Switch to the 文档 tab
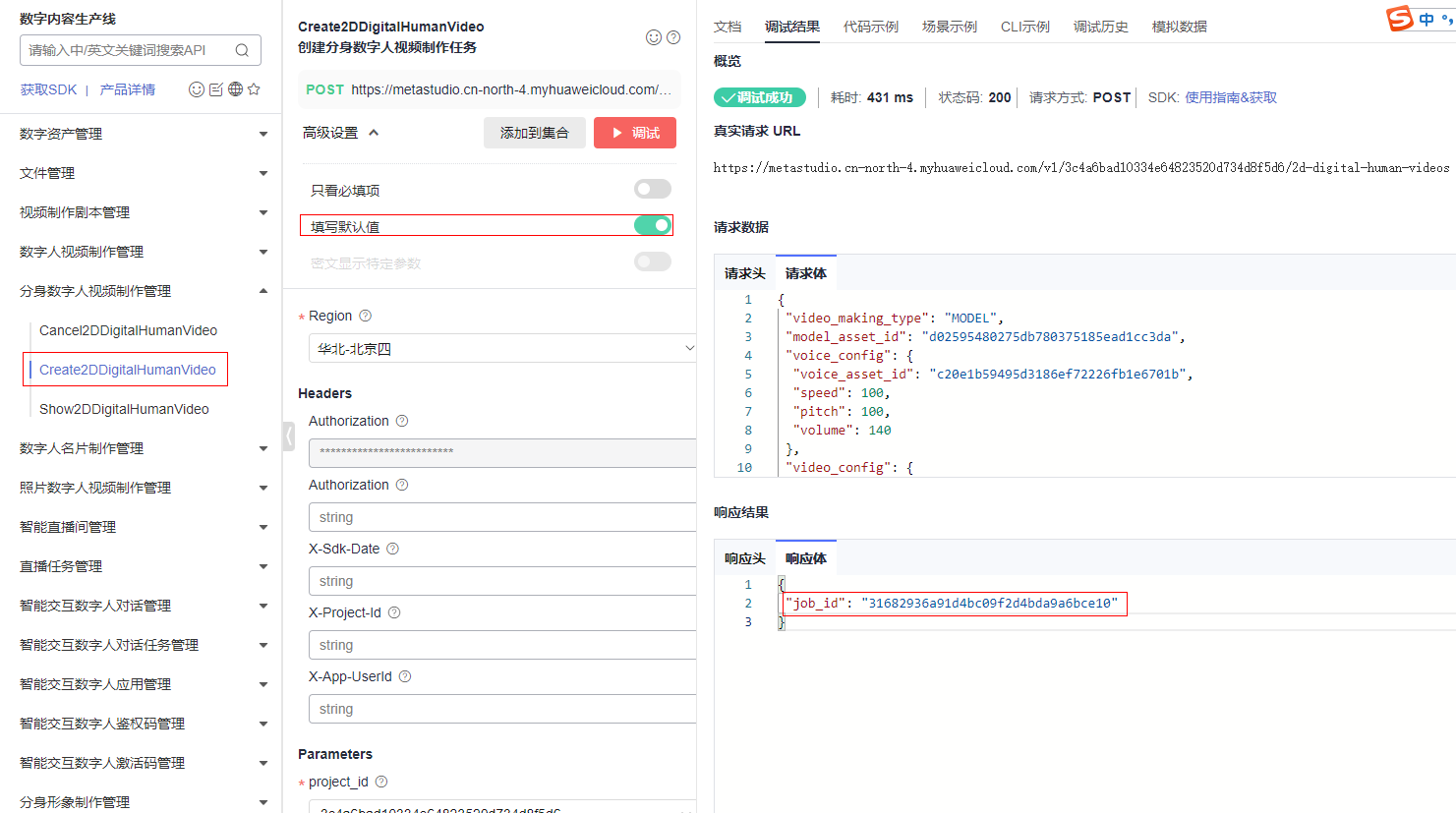1456x813 pixels. 728,27
